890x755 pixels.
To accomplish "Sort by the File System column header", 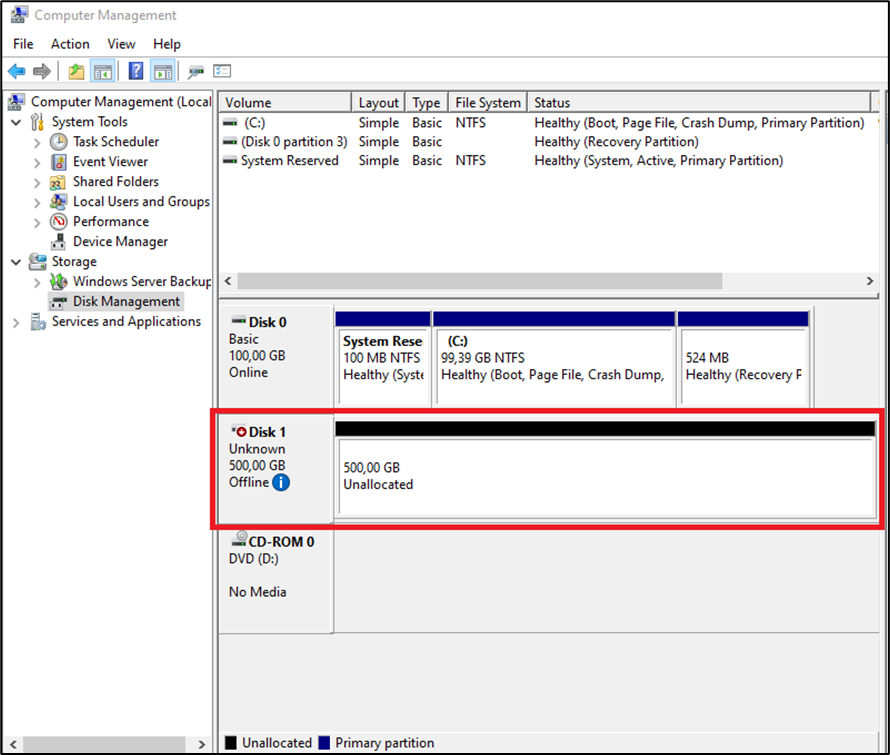I will 487,102.
